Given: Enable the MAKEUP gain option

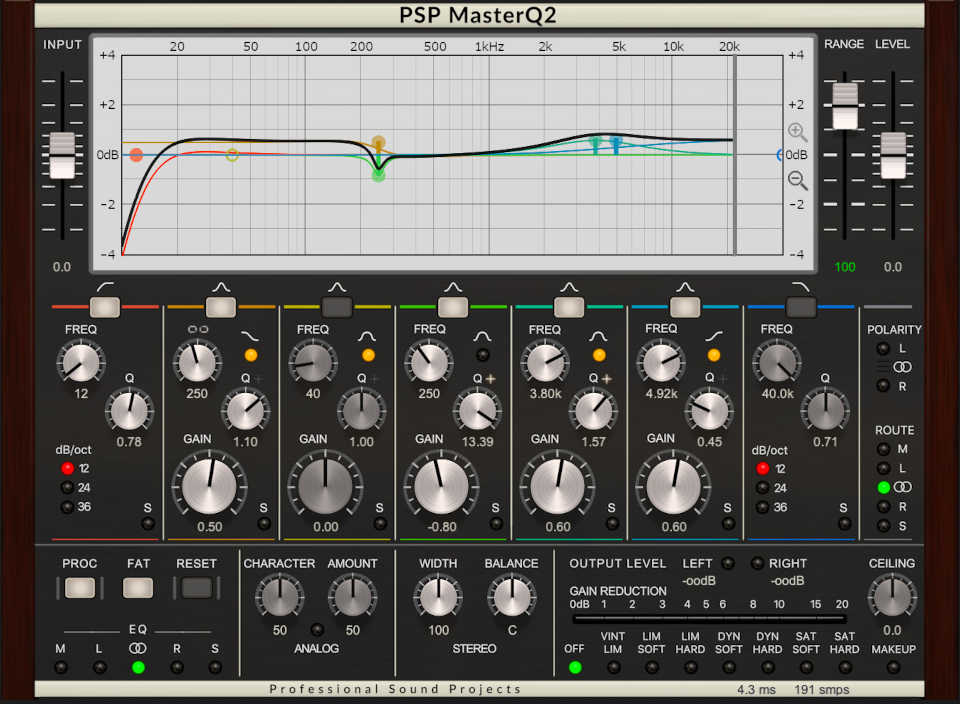Looking at the screenshot, I should pyautogui.click(x=893, y=666).
